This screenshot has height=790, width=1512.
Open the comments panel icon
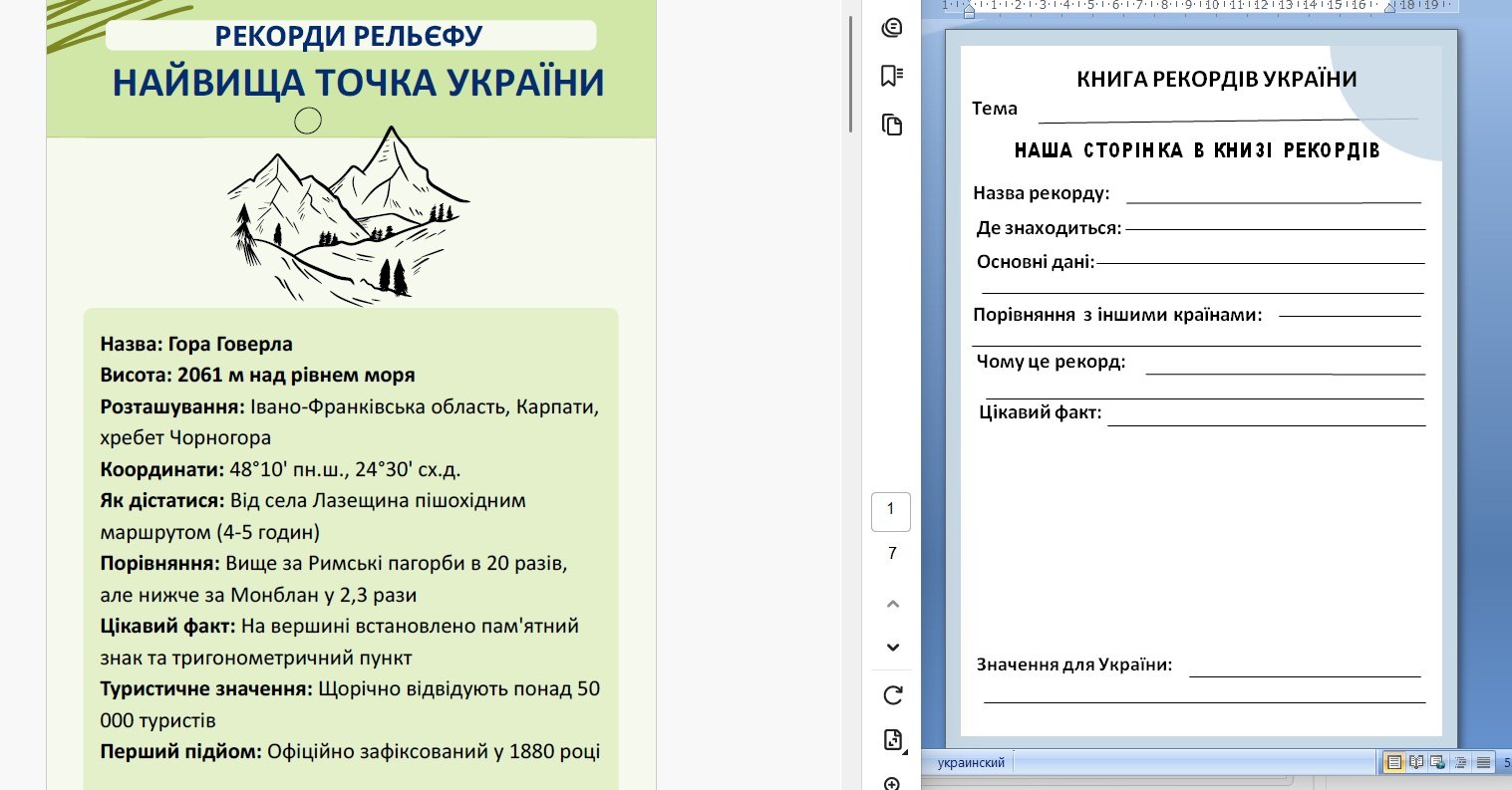click(x=892, y=28)
